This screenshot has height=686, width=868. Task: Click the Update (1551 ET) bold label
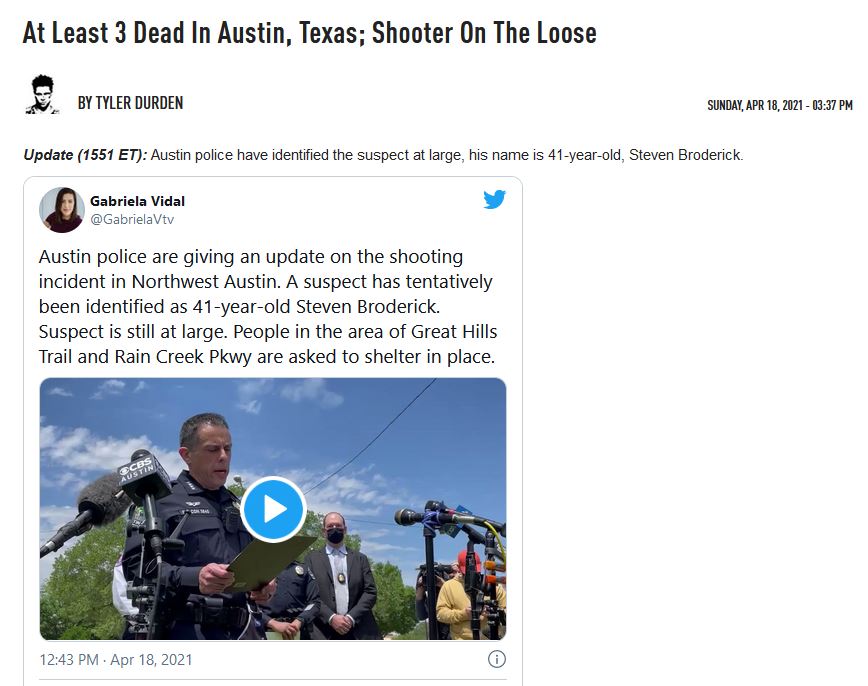click(x=85, y=154)
